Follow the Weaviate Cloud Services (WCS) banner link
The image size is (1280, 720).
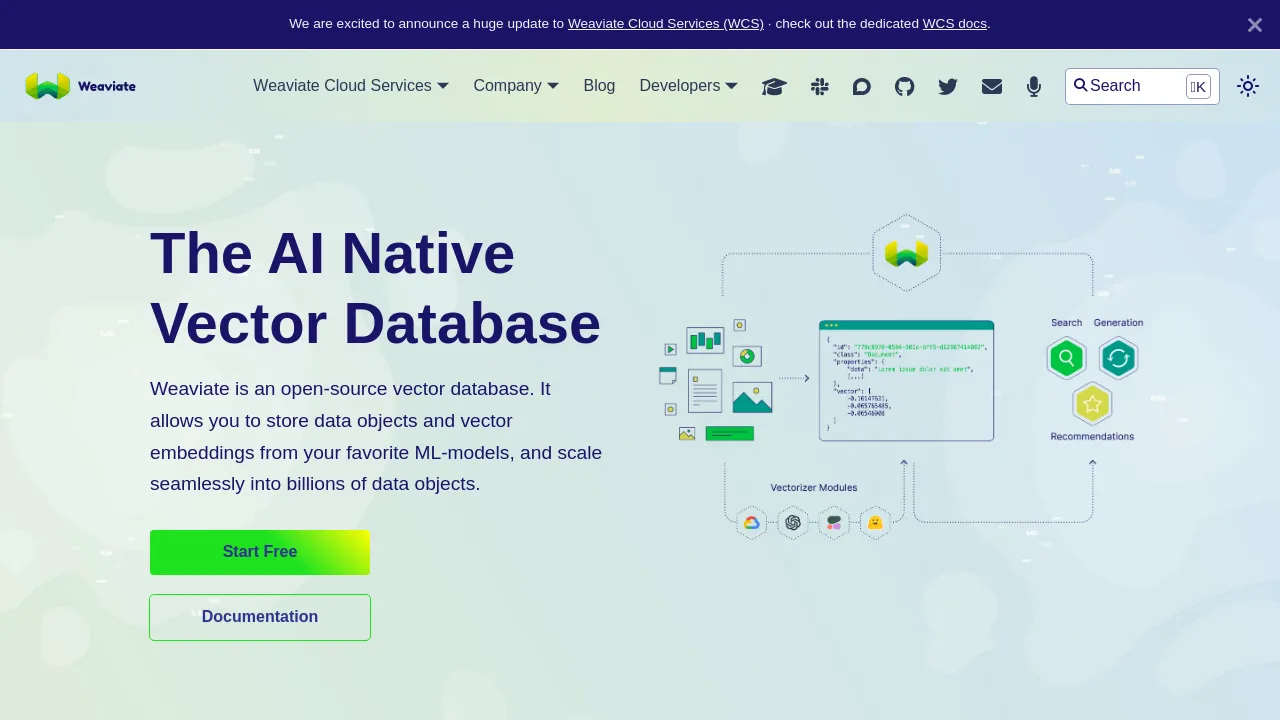(666, 23)
